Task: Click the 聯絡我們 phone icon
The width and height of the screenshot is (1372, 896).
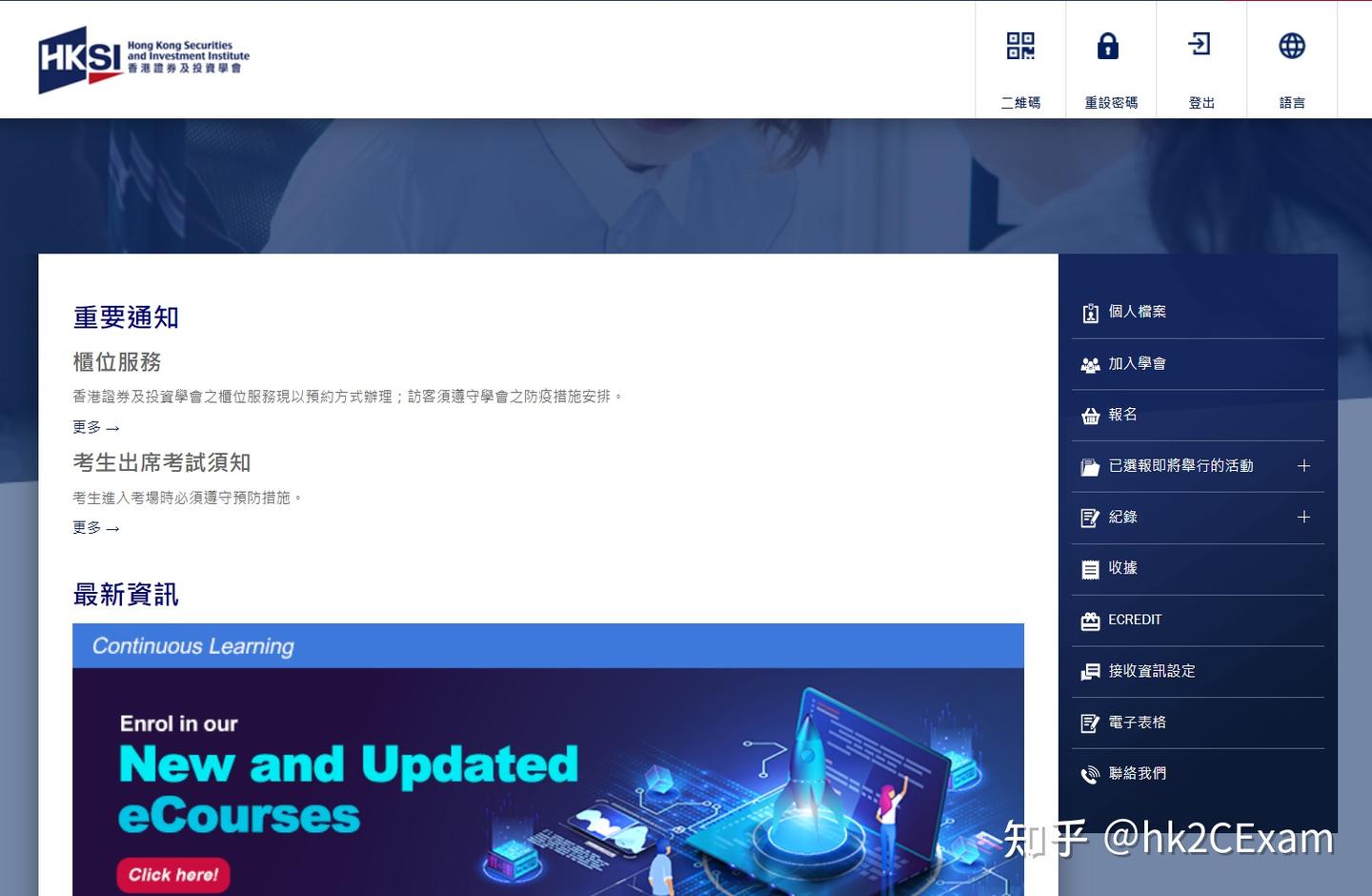Action: point(1090,774)
